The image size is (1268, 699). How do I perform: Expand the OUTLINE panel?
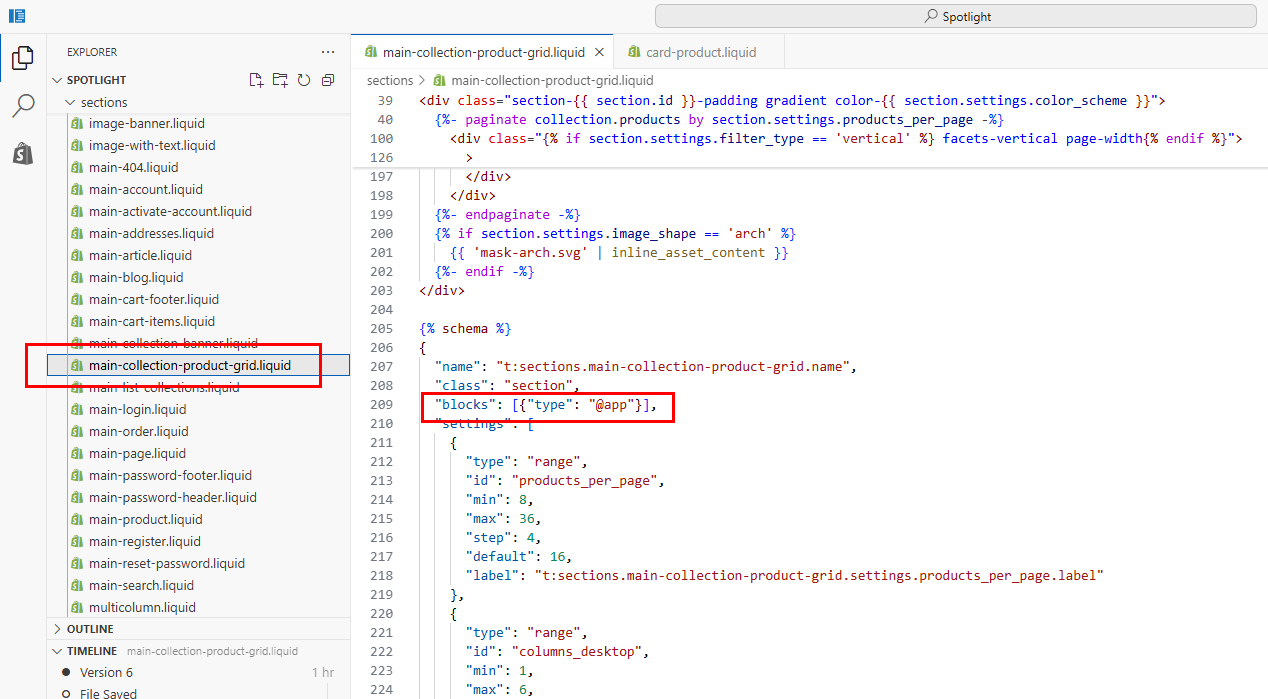58,629
